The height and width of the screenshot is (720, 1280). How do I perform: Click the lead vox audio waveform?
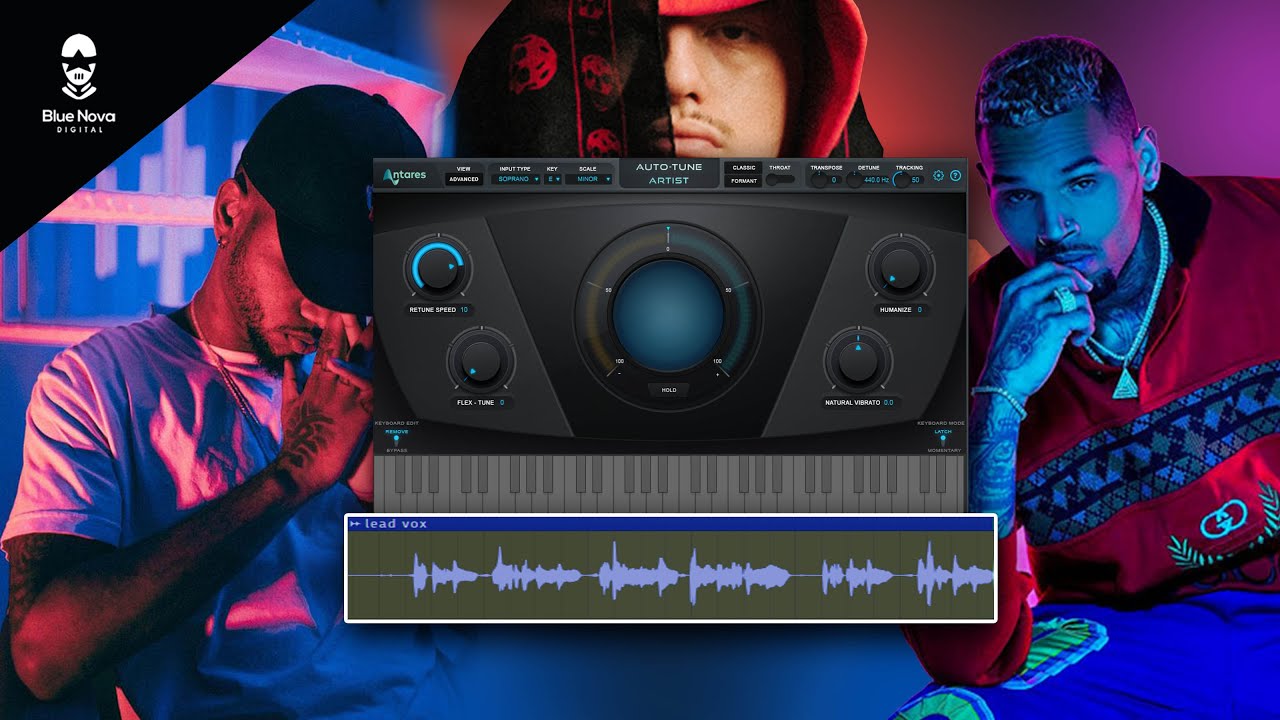point(670,575)
